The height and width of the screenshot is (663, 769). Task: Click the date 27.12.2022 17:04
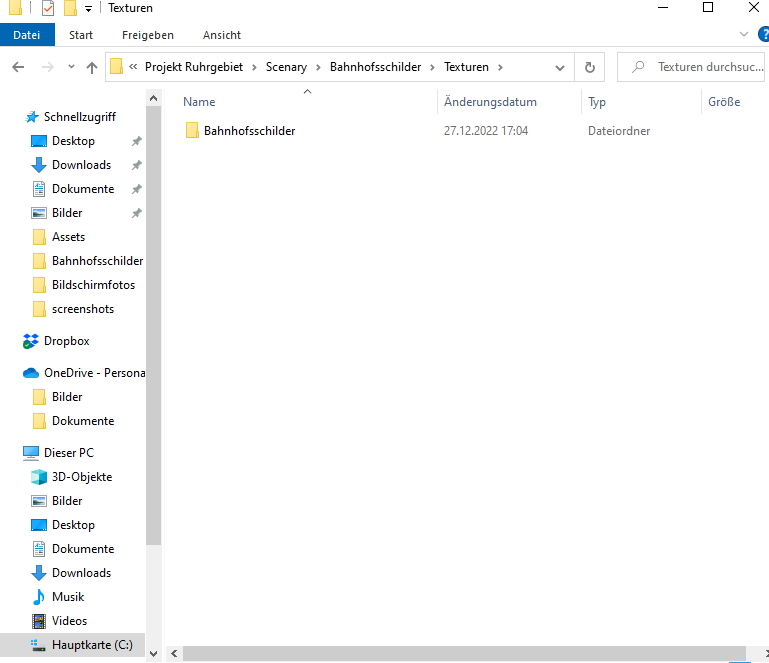[x=486, y=131]
